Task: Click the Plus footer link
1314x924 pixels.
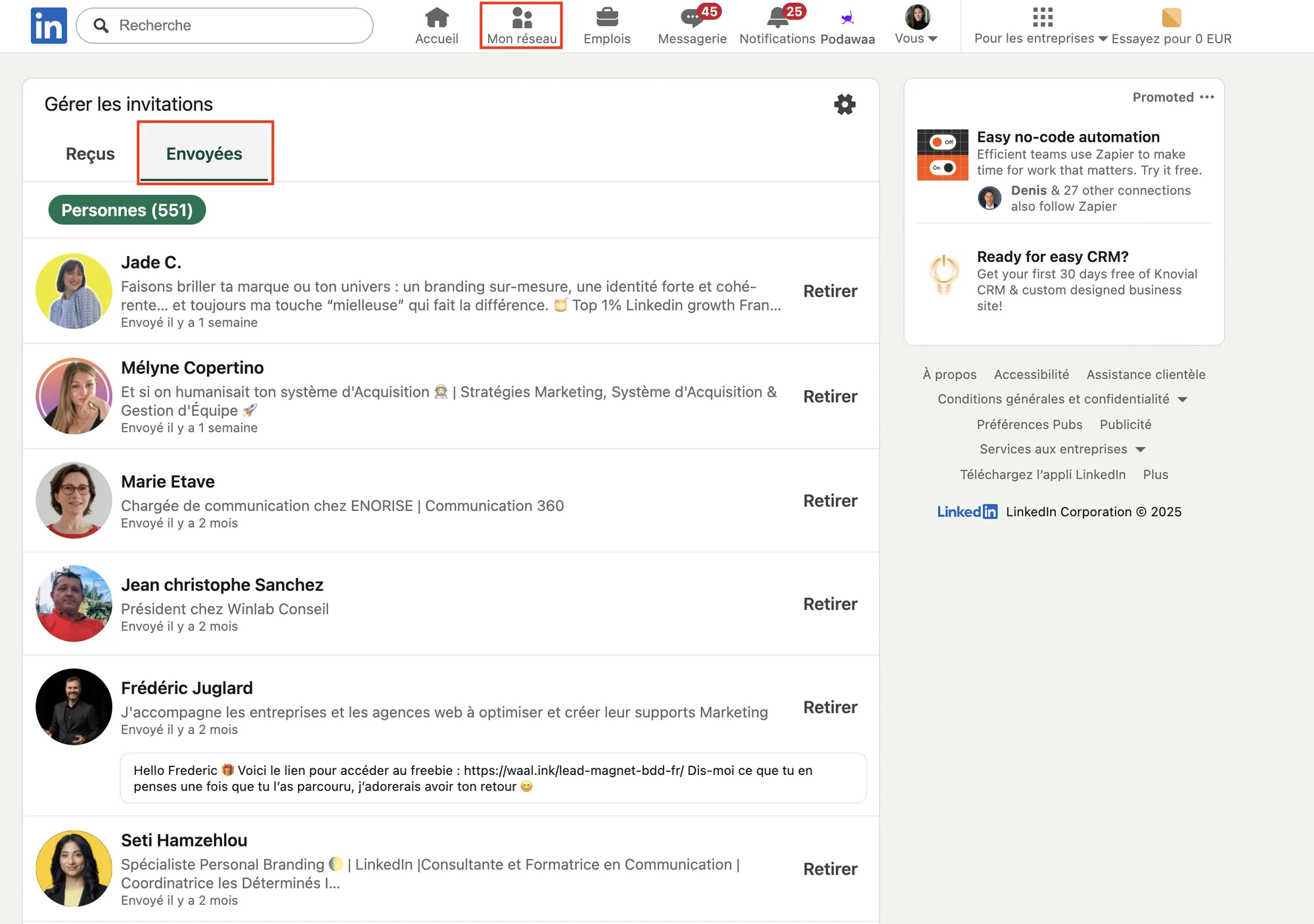Action: pyautogui.click(x=1156, y=474)
